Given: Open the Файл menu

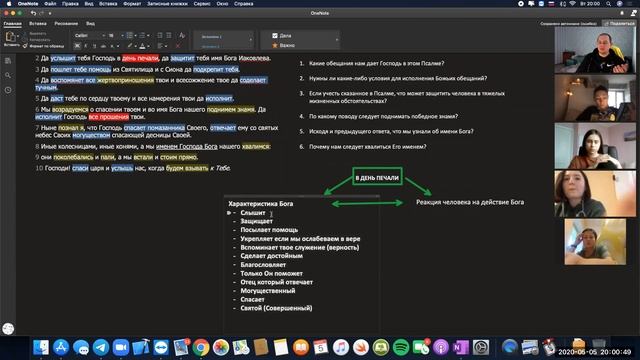Looking at the screenshot, I should pos(50,4).
